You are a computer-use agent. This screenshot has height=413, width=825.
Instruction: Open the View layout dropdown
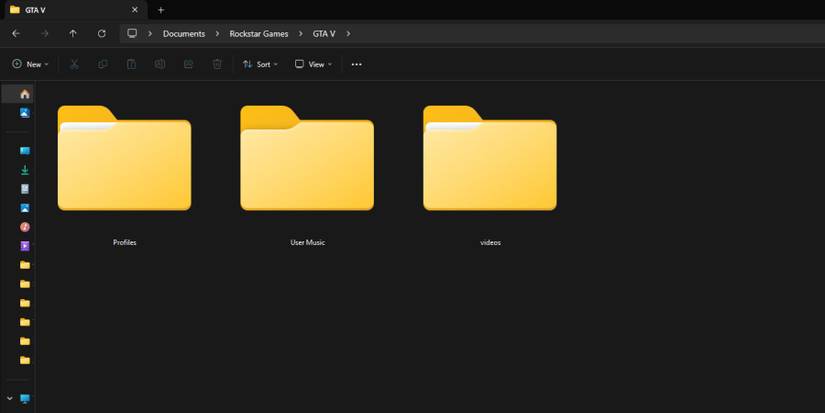313,64
